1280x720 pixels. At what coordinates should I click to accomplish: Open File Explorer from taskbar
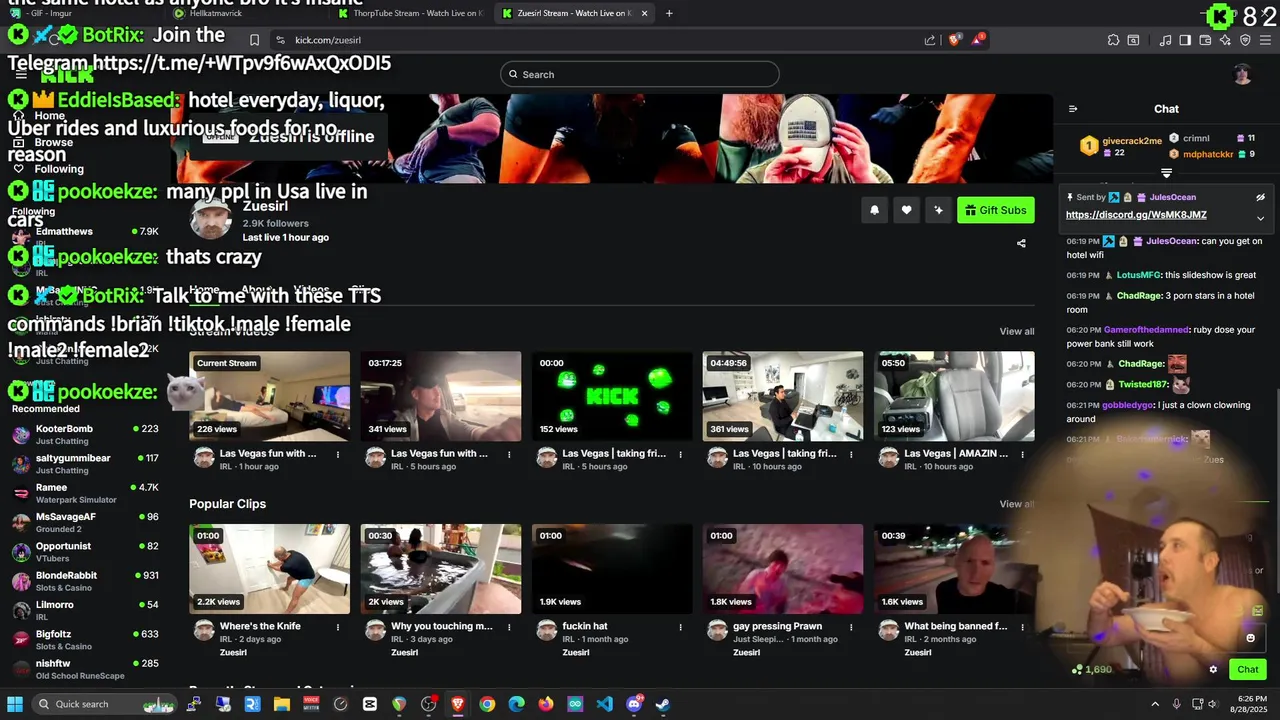point(282,704)
